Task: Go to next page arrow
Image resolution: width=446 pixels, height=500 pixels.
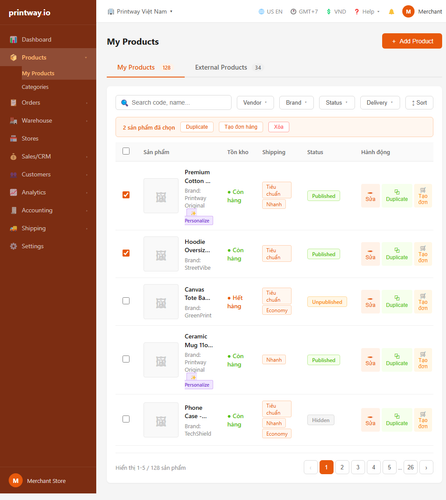Action: pos(426,467)
